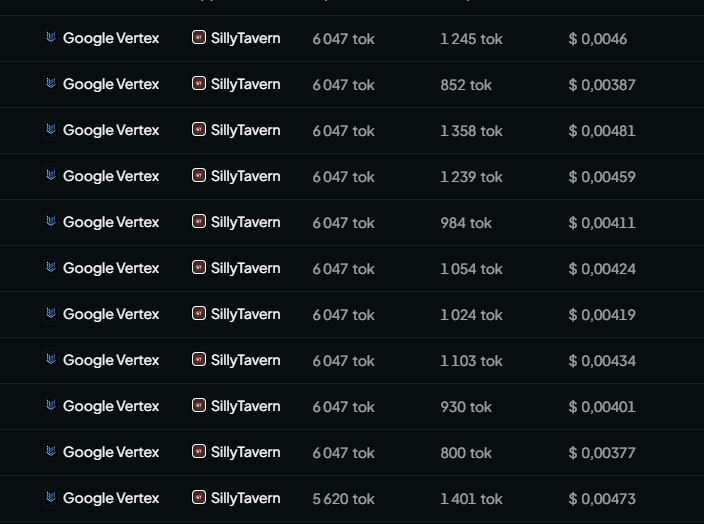704x524 pixels.
Task: Select the 5 620 tok input cell
Action: click(343, 499)
